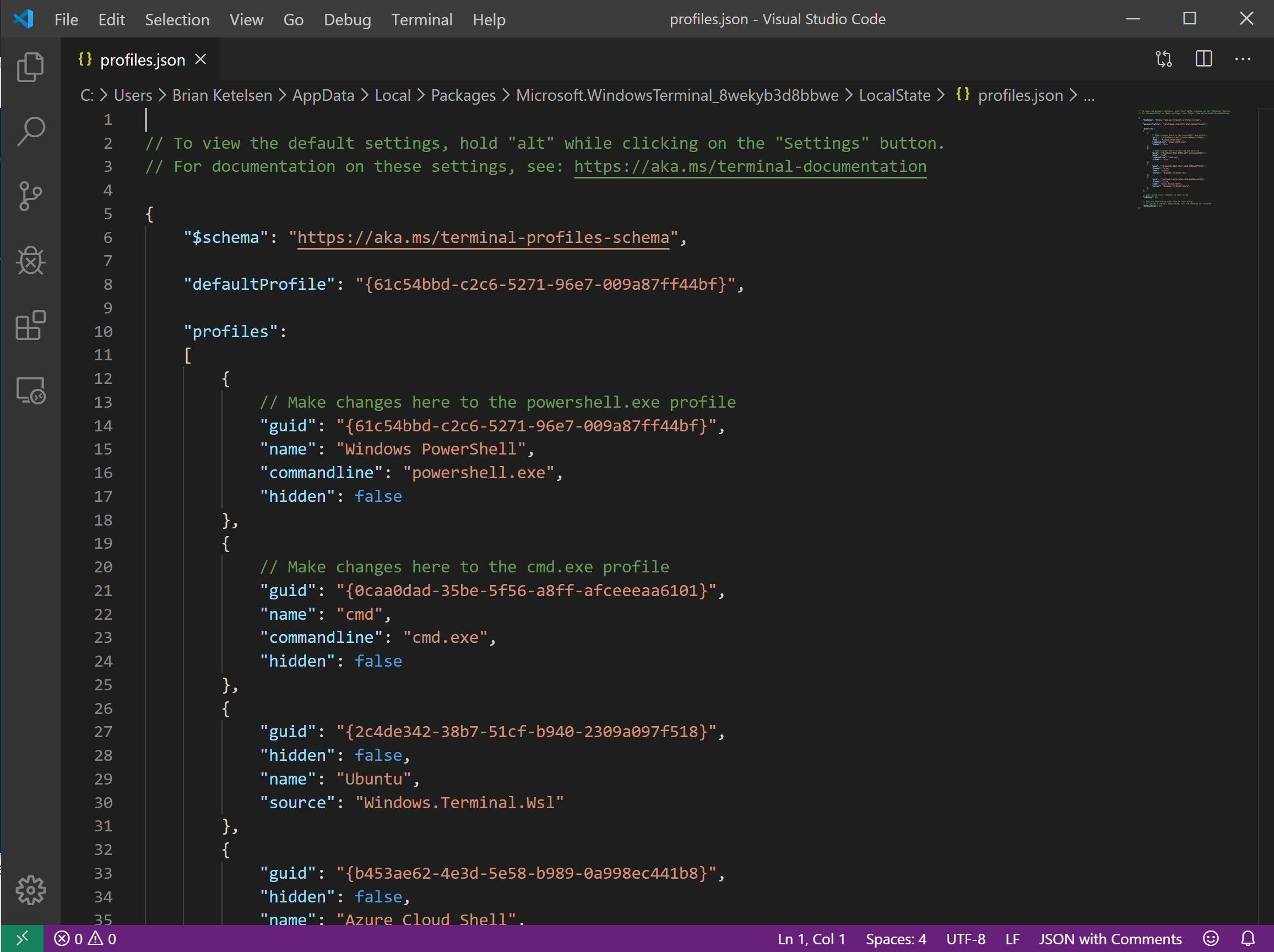Image resolution: width=1274 pixels, height=952 pixels.
Task: Open the Extensions view icon
Action: point(30,326)
